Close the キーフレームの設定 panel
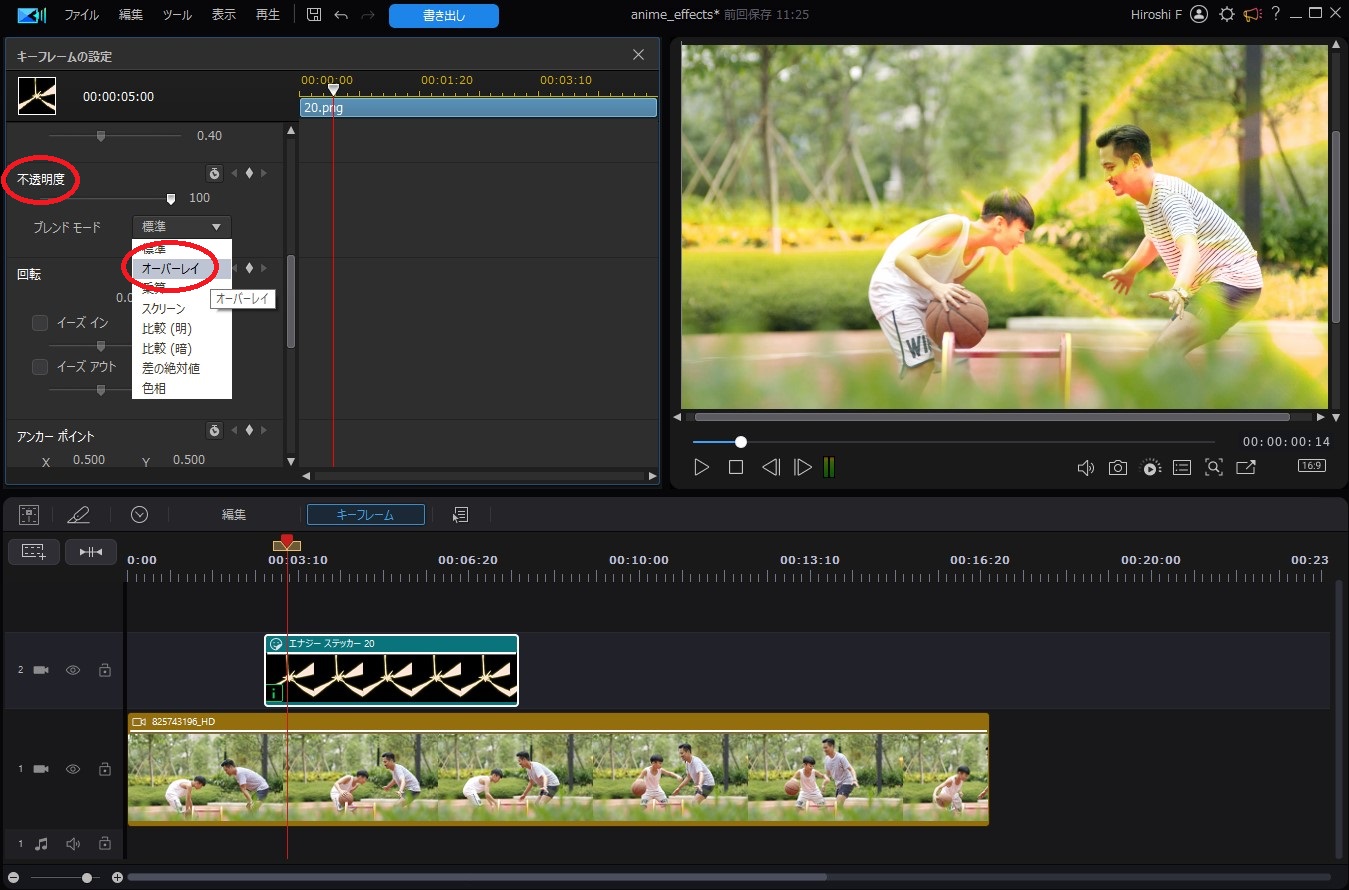 pos(639,55)
